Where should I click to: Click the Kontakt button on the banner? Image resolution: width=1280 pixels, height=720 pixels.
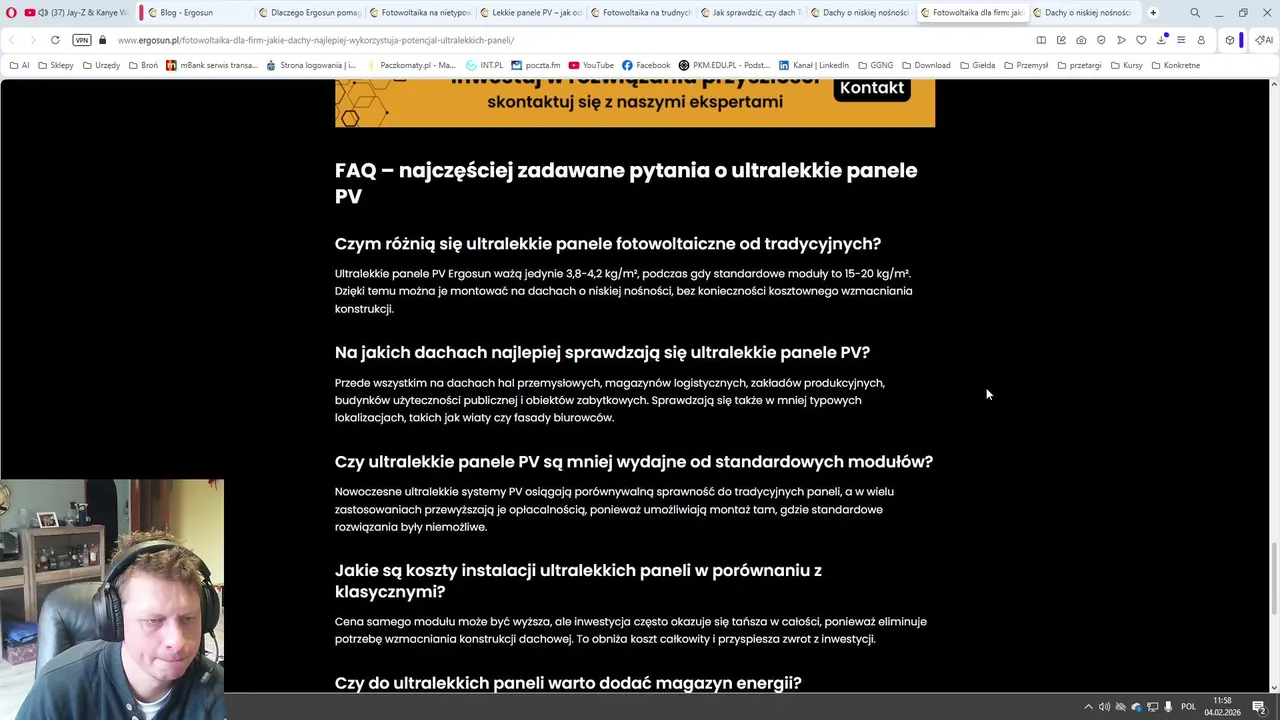(x=872, y=88)
